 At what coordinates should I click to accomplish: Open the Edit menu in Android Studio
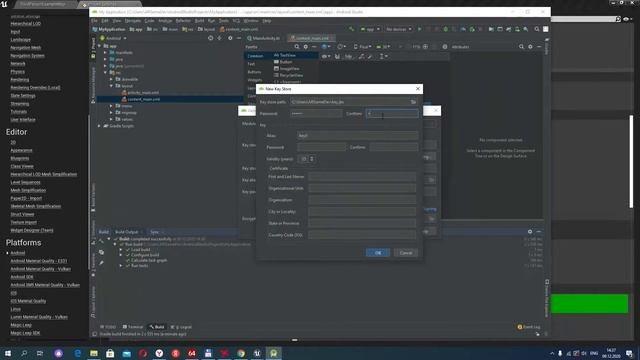105,20
